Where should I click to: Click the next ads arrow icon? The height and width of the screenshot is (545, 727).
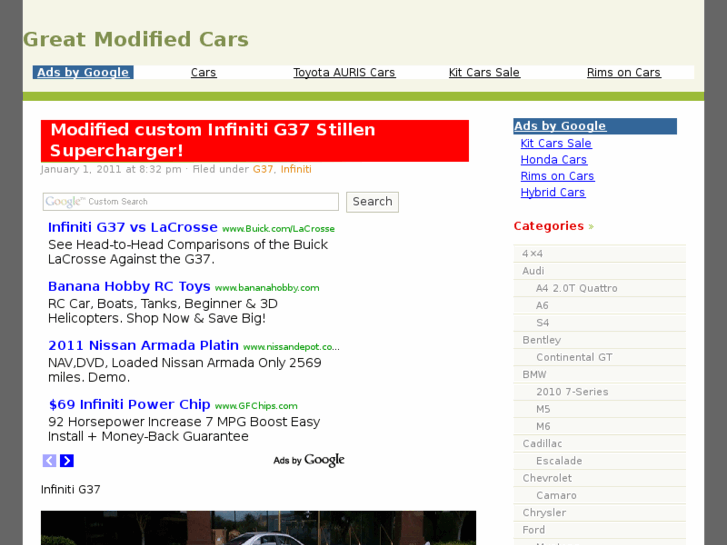(x=67, y=461)
